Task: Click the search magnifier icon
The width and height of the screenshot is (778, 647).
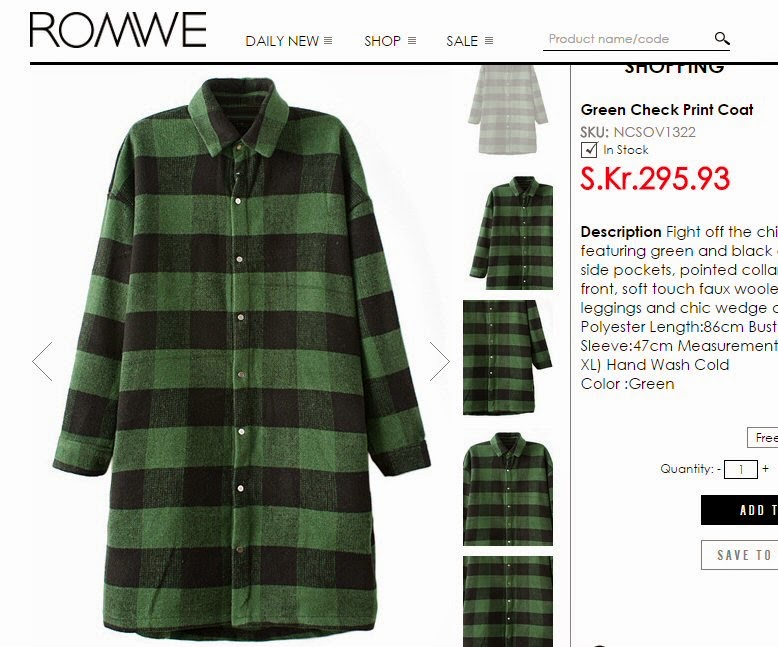Action: tap(722, 38)
